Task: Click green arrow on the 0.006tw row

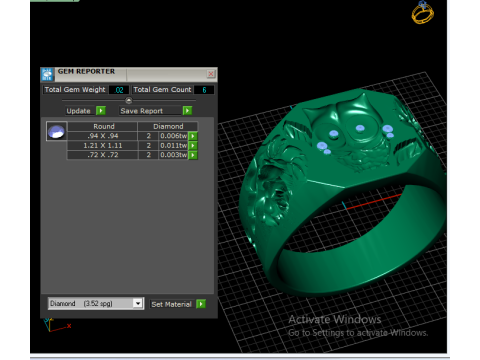Action: [x=193, y=136]
